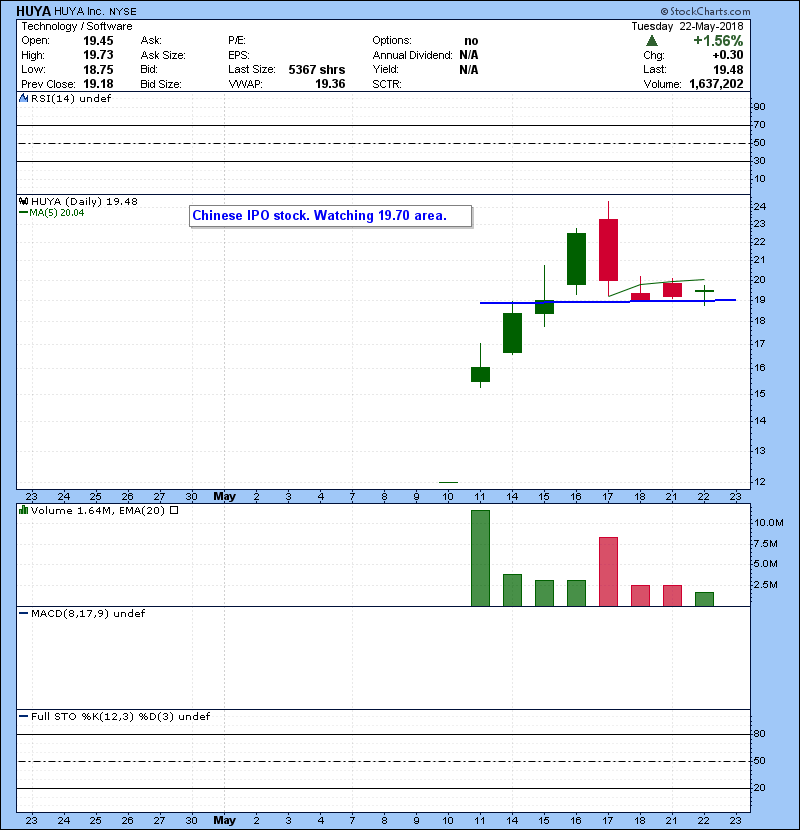Image resolution: width=800 pixels, height=830 pixels.
Task: Click the doji cross candle for May 22
Action: click(x=704, y=291)
